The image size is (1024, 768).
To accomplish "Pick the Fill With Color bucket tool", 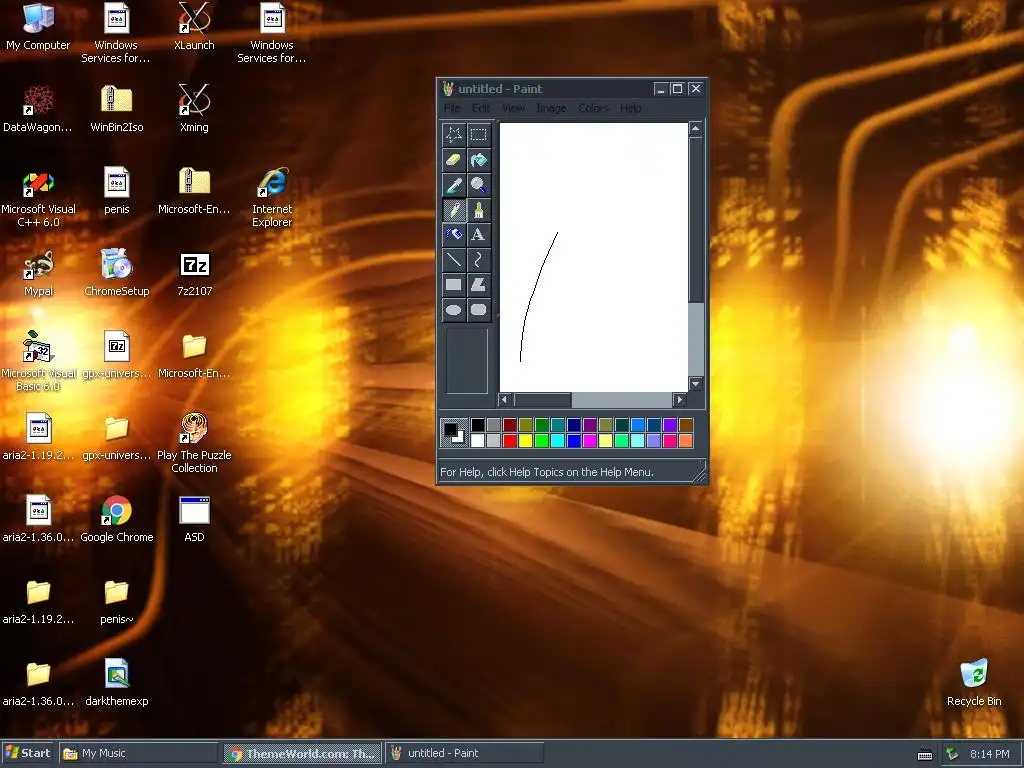I will pos(479,160).
